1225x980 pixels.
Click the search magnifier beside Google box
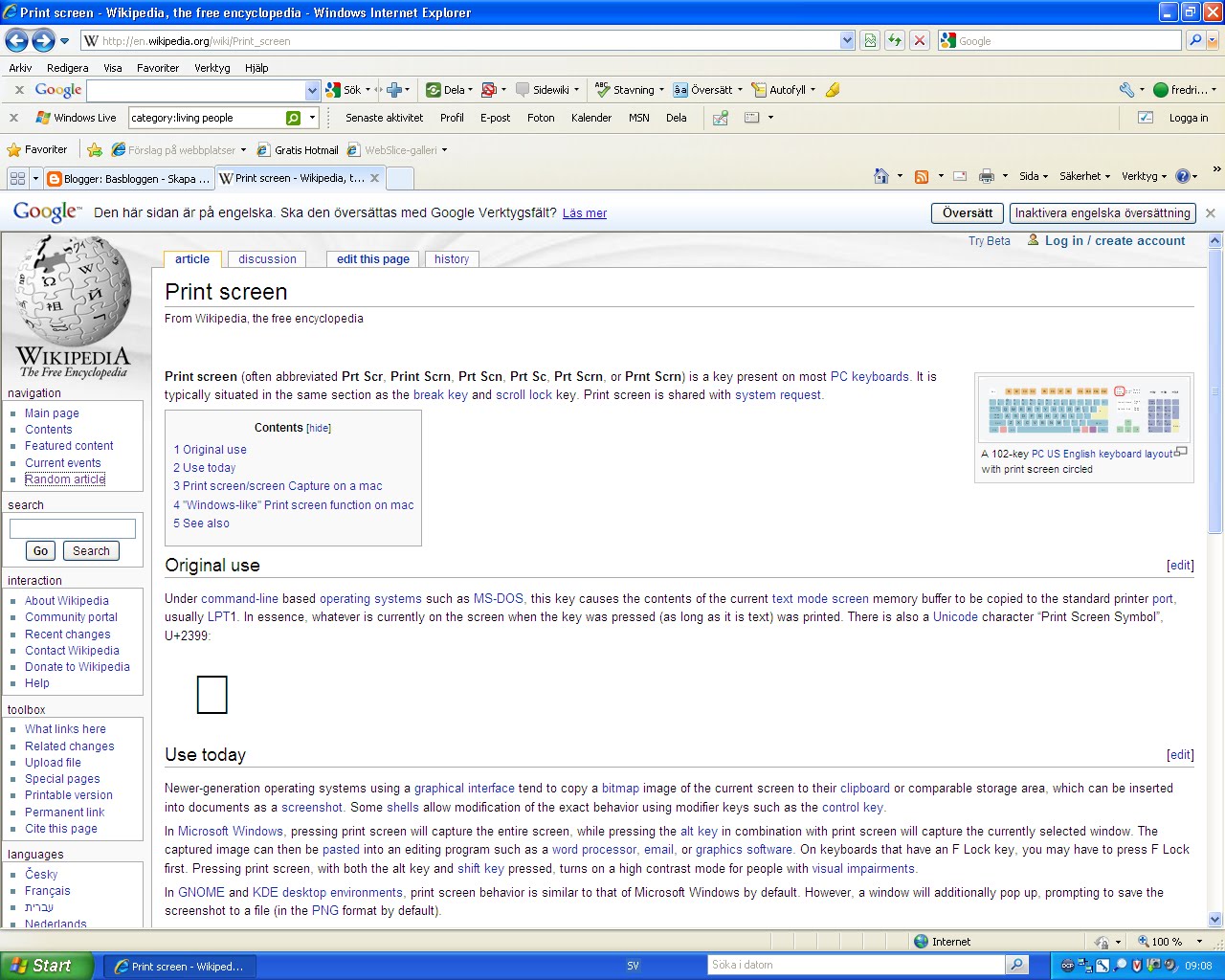click(1194, 40)
